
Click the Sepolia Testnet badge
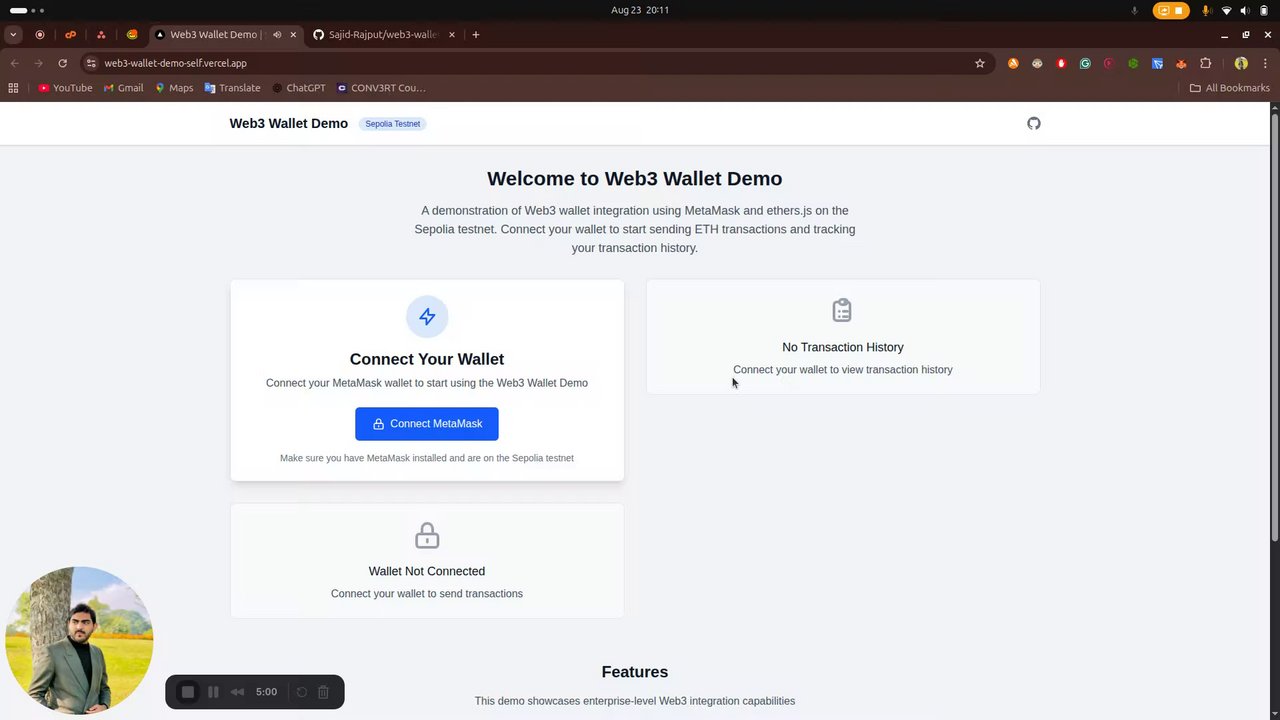pos(392,124)
